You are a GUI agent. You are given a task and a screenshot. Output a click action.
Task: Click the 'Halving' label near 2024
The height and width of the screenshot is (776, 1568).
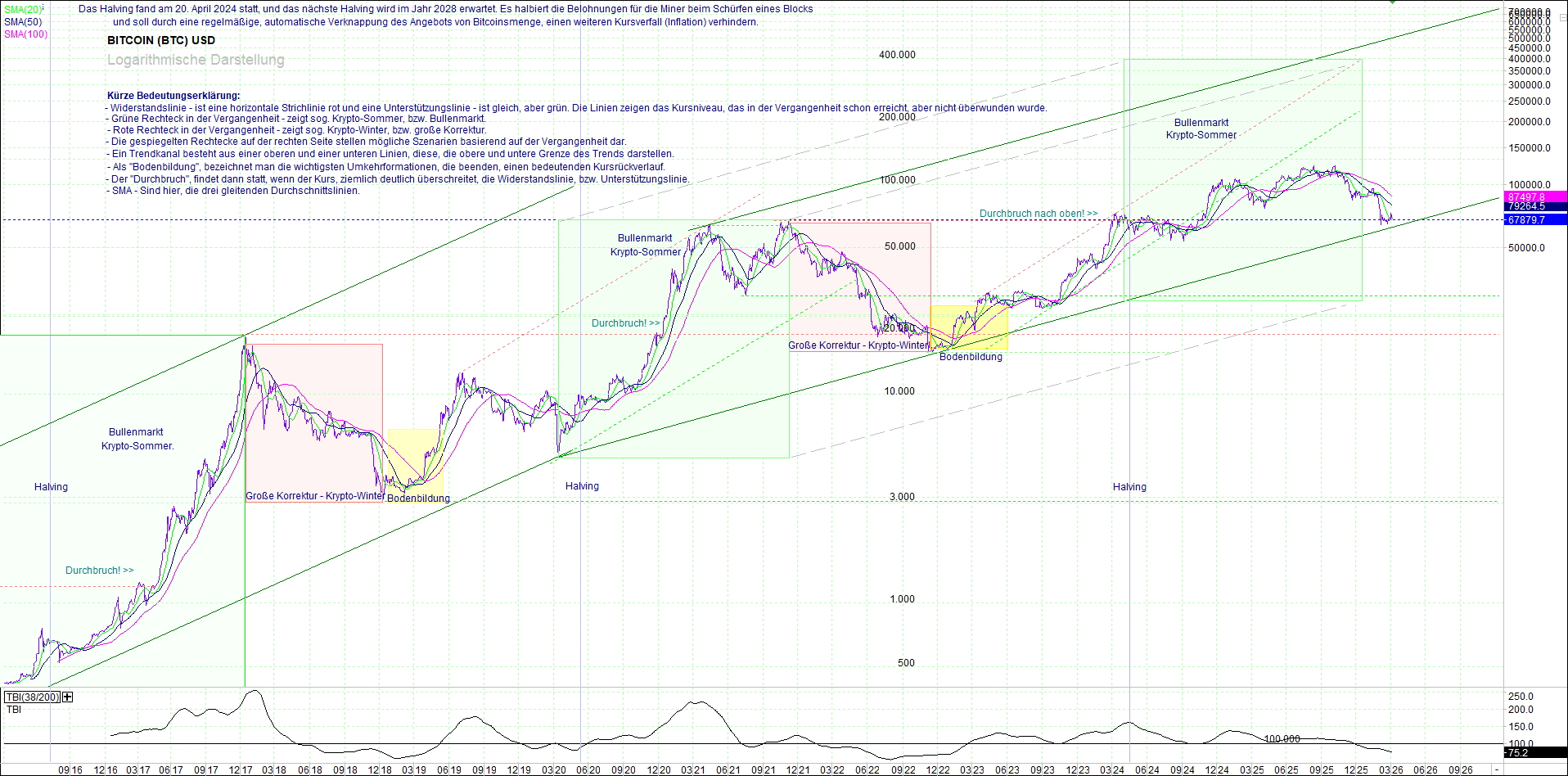pyautogui.click(x=1129, y=487)
